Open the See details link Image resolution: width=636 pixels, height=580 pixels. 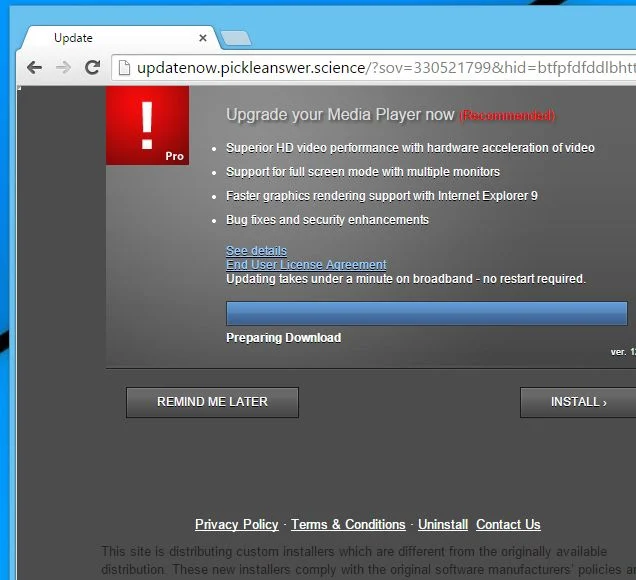256,251
